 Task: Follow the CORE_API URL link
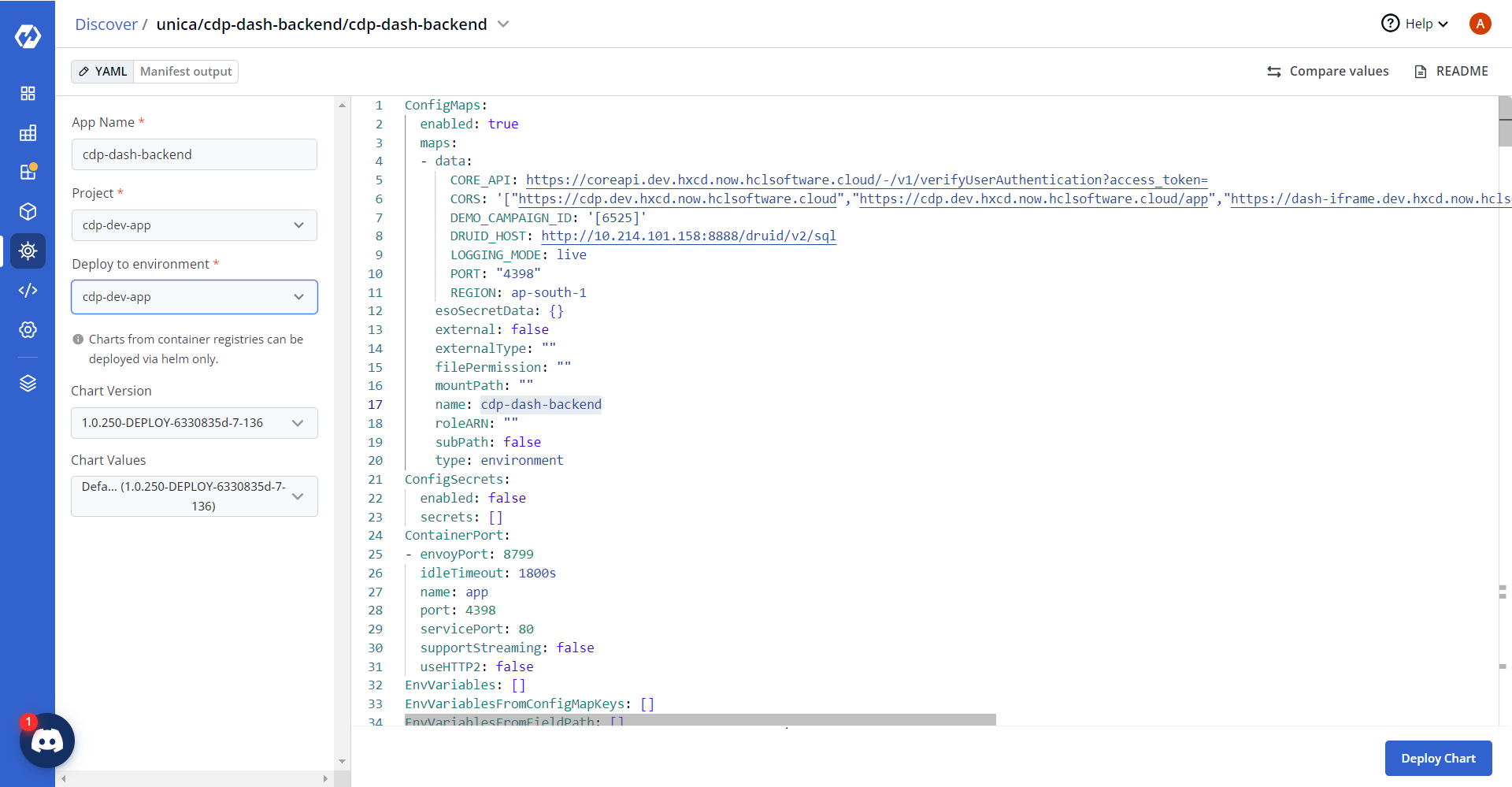866,180
